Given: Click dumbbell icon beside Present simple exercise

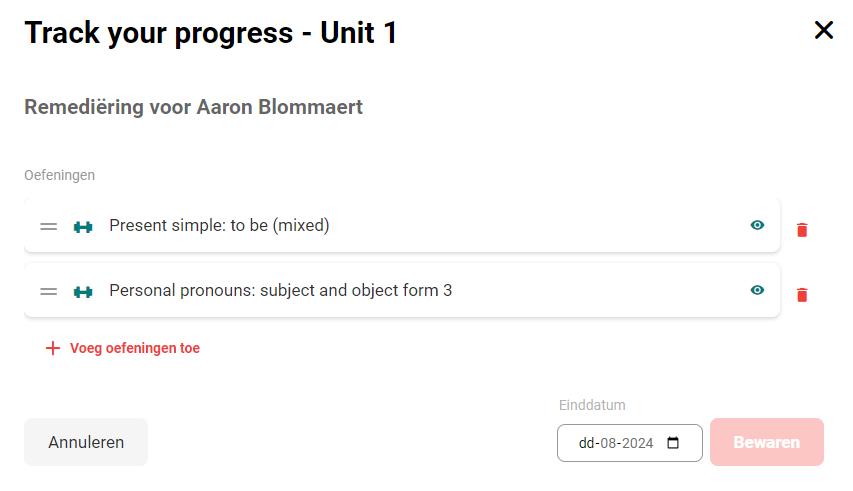Looking at the screenshot, I should [x=83, y=227].
